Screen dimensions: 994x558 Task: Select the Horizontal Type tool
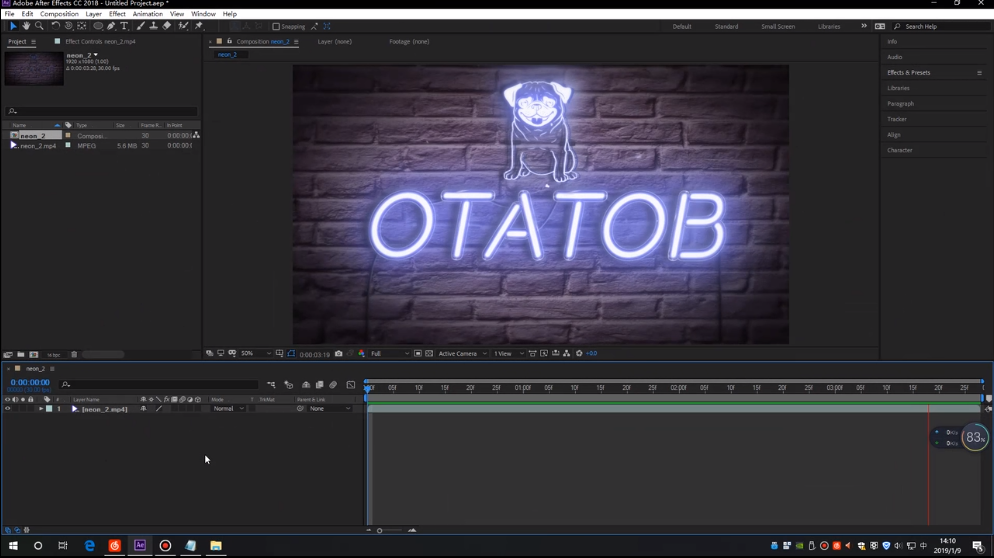124,27
